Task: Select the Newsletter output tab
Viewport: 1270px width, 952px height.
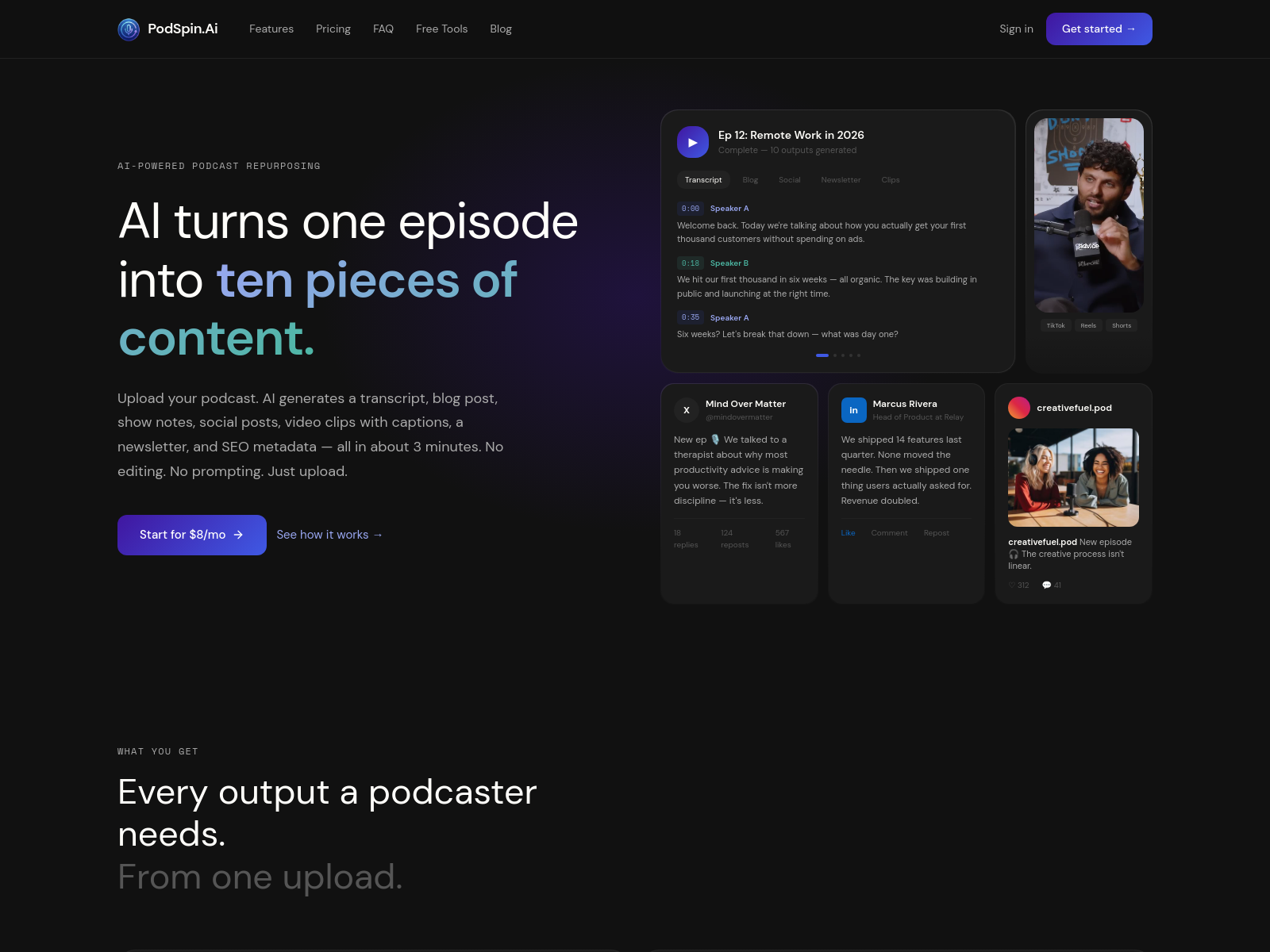Action: [x=841, y=180]
